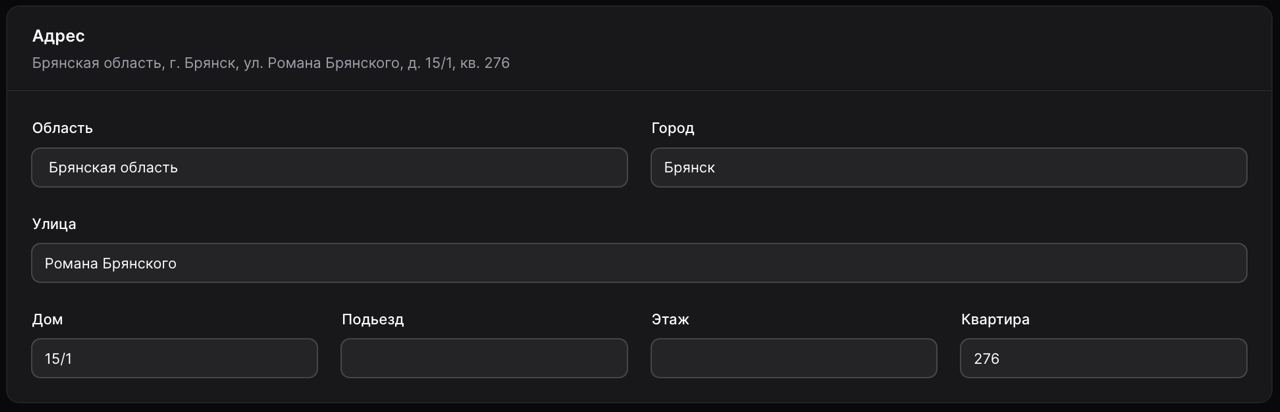The height and width of the screenshot is (412, 1280).
Task: Select the Квартира field showing 276
Action: click(x=1103, y=358)
